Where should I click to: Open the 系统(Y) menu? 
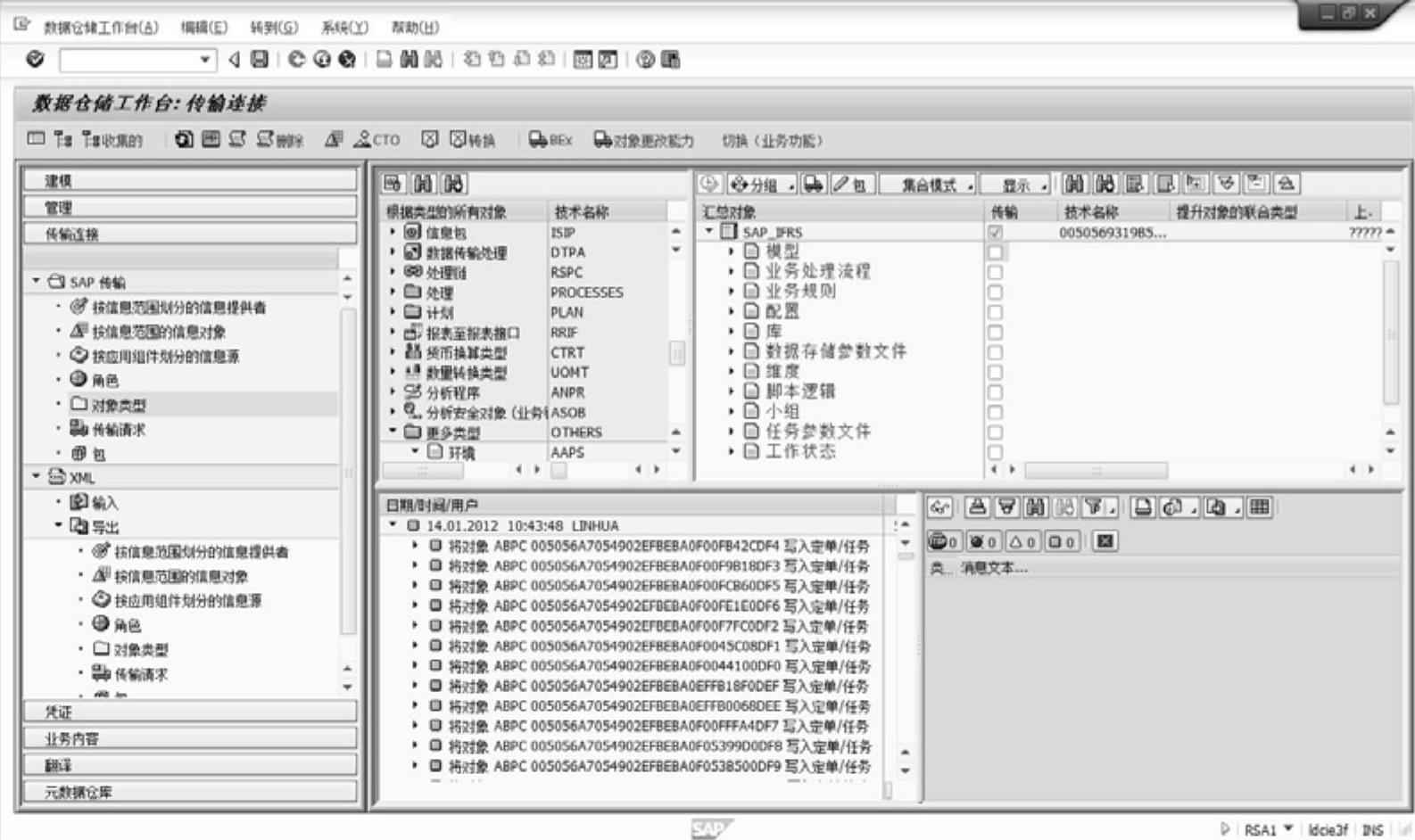(344, 28)
